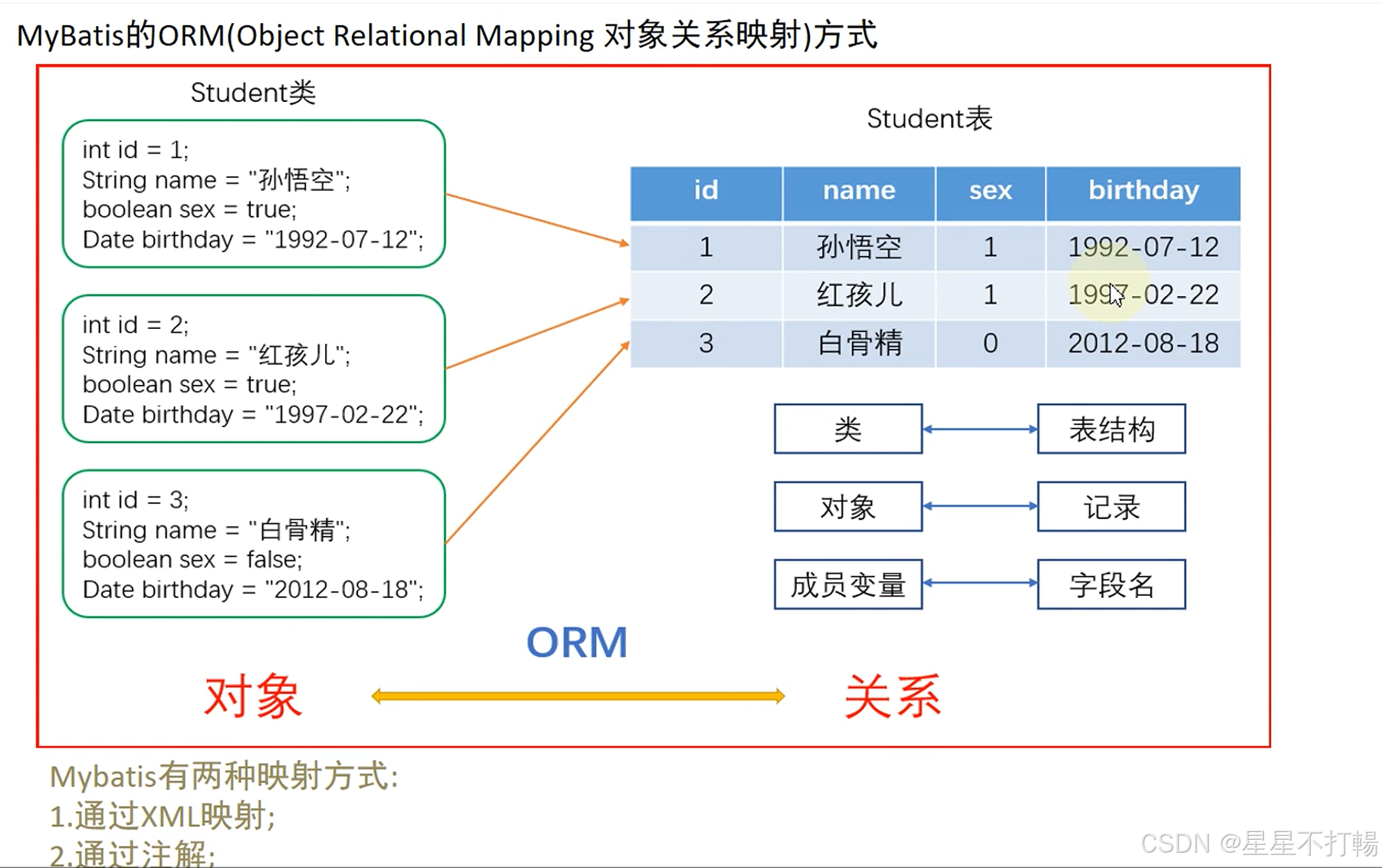The height and width of the screenshot is (868, 1382).
Task: Click the 'int id = 3;' line
Action: [136, 499]
